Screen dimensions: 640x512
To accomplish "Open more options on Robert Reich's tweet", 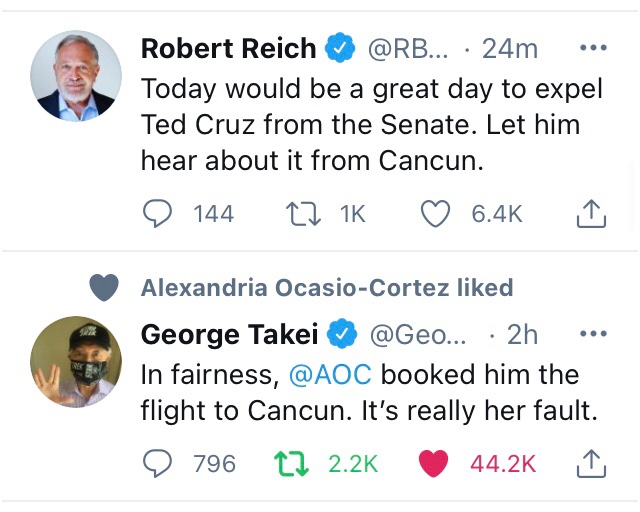I will coord(593,47).
